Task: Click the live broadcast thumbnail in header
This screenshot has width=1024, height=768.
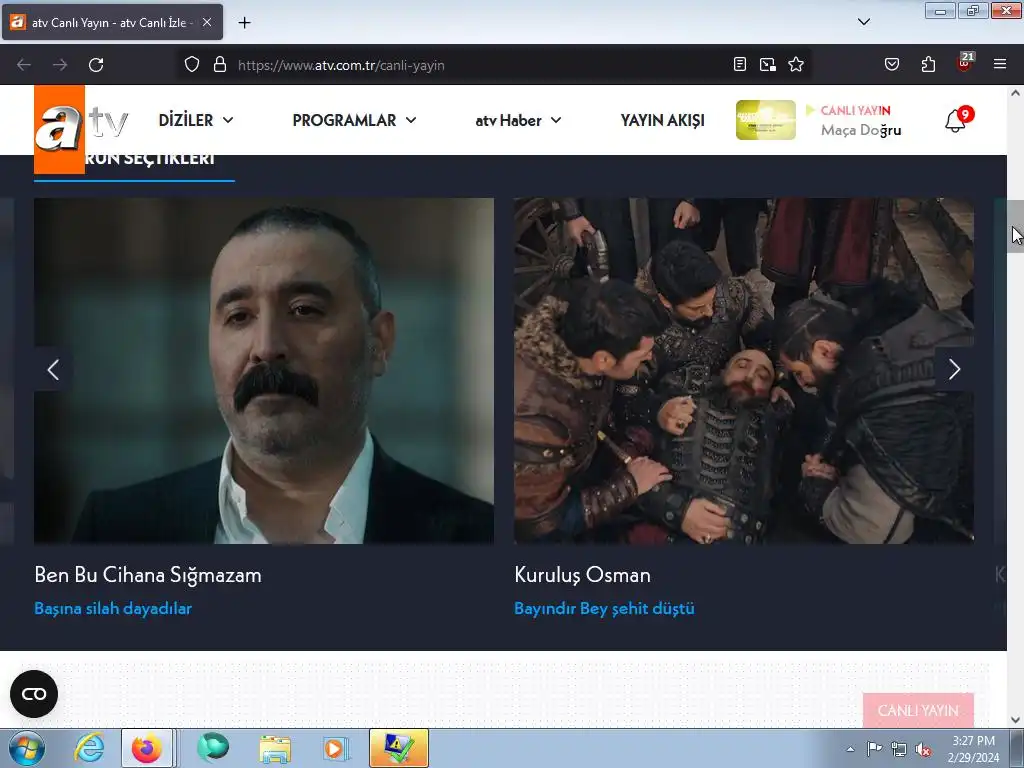Action: (x=765, y=120)
